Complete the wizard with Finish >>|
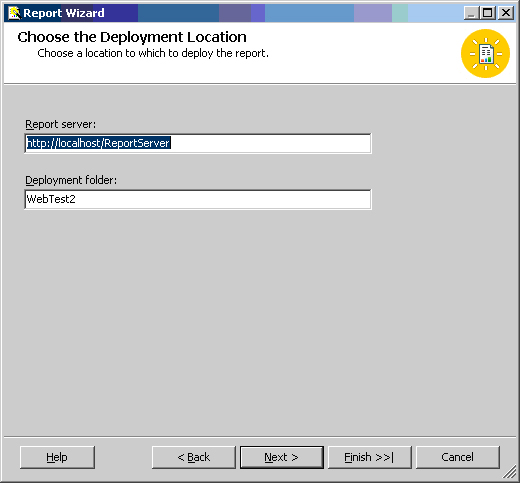 [x=370, y=457]
